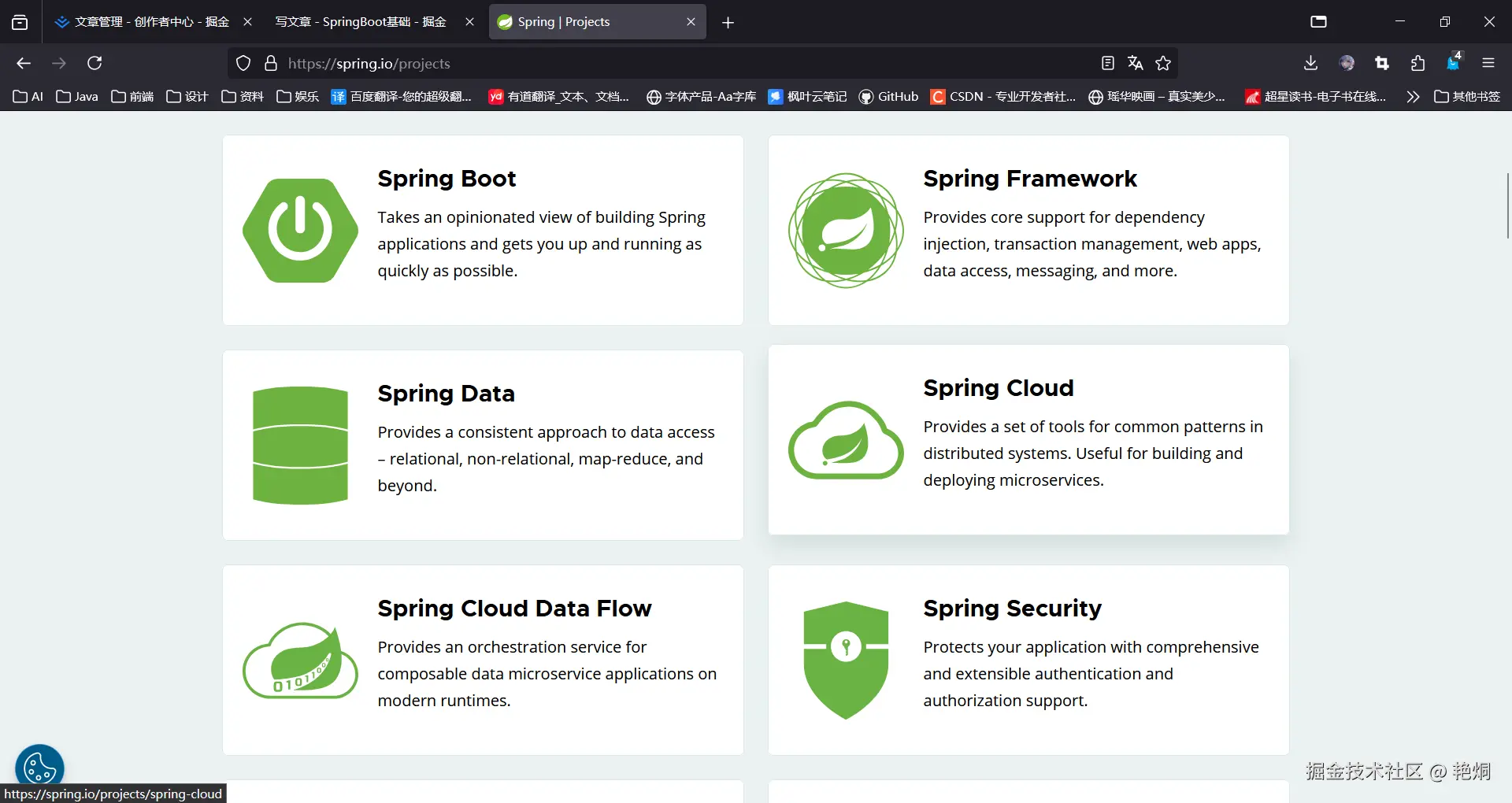Open the 设计 bookmarks folder

(x=187, y=96)
